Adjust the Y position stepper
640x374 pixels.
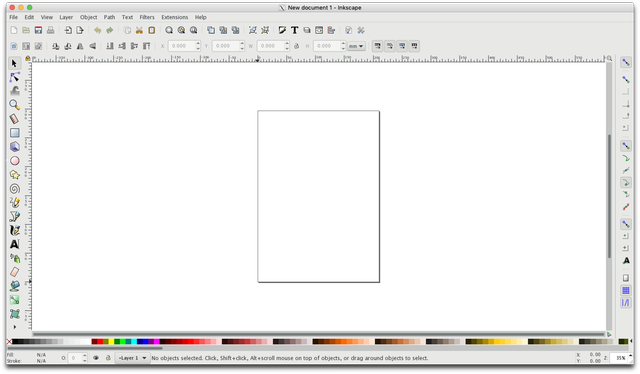pyautogui.click(x=242, y=46)
